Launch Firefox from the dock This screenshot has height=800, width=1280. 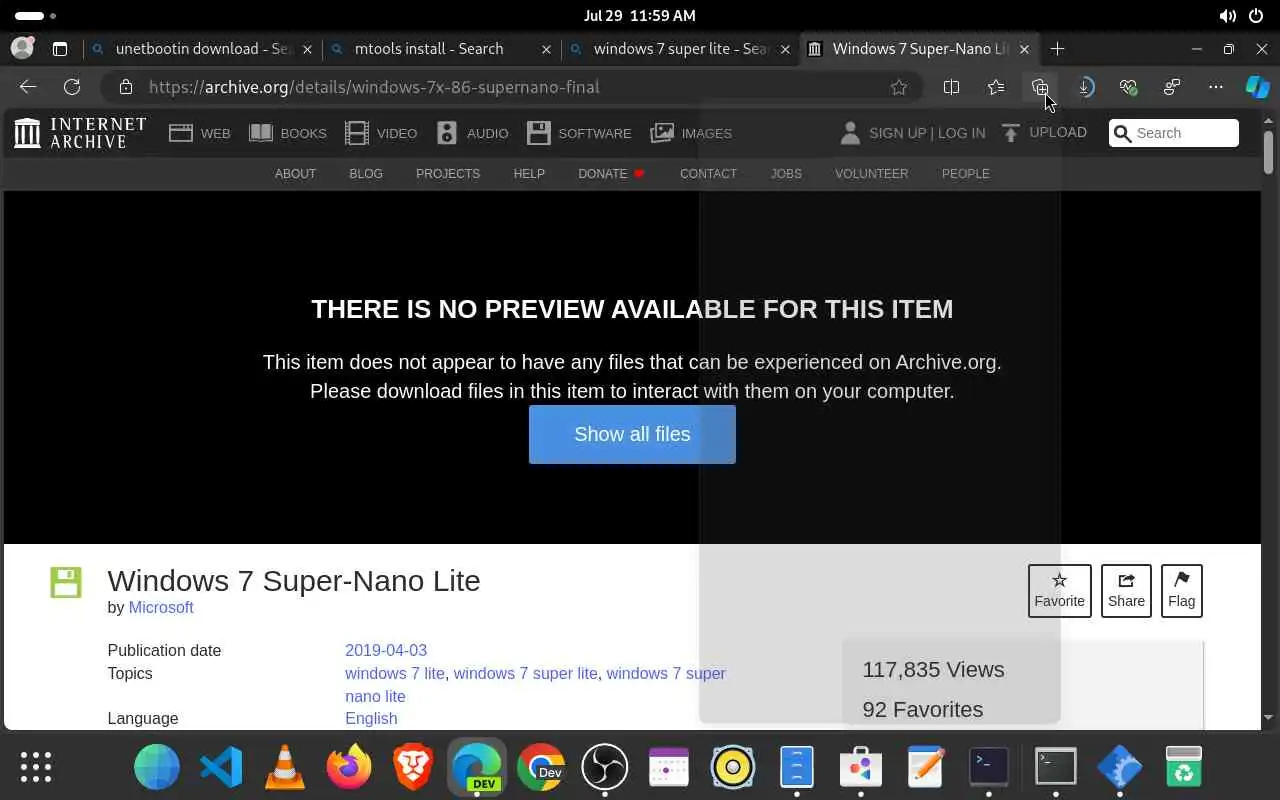(349, 767)
